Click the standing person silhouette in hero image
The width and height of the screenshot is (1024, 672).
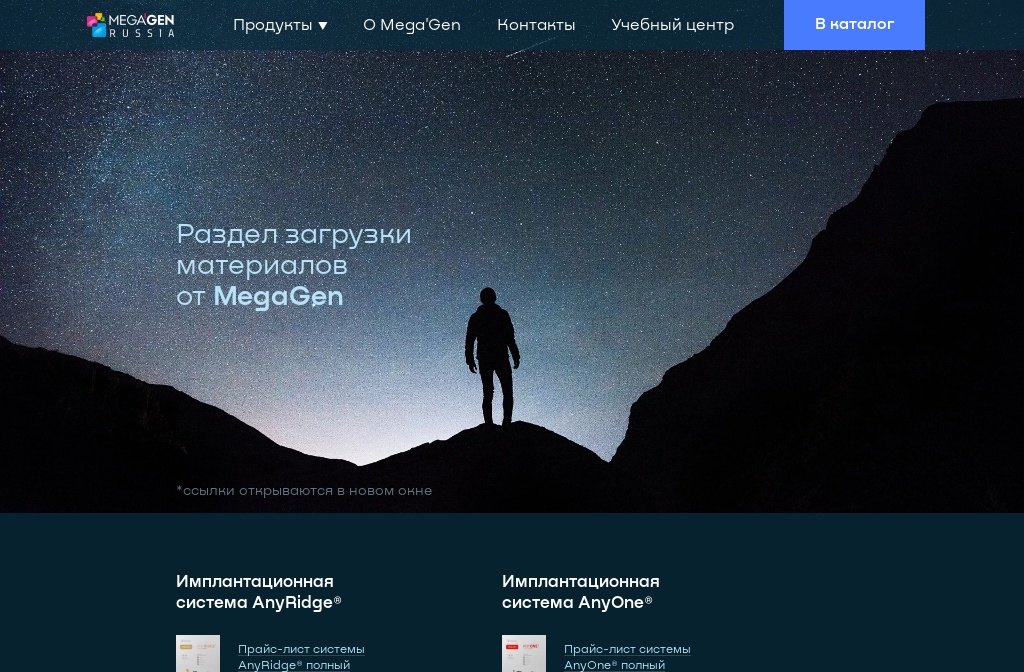click(492, 356)
